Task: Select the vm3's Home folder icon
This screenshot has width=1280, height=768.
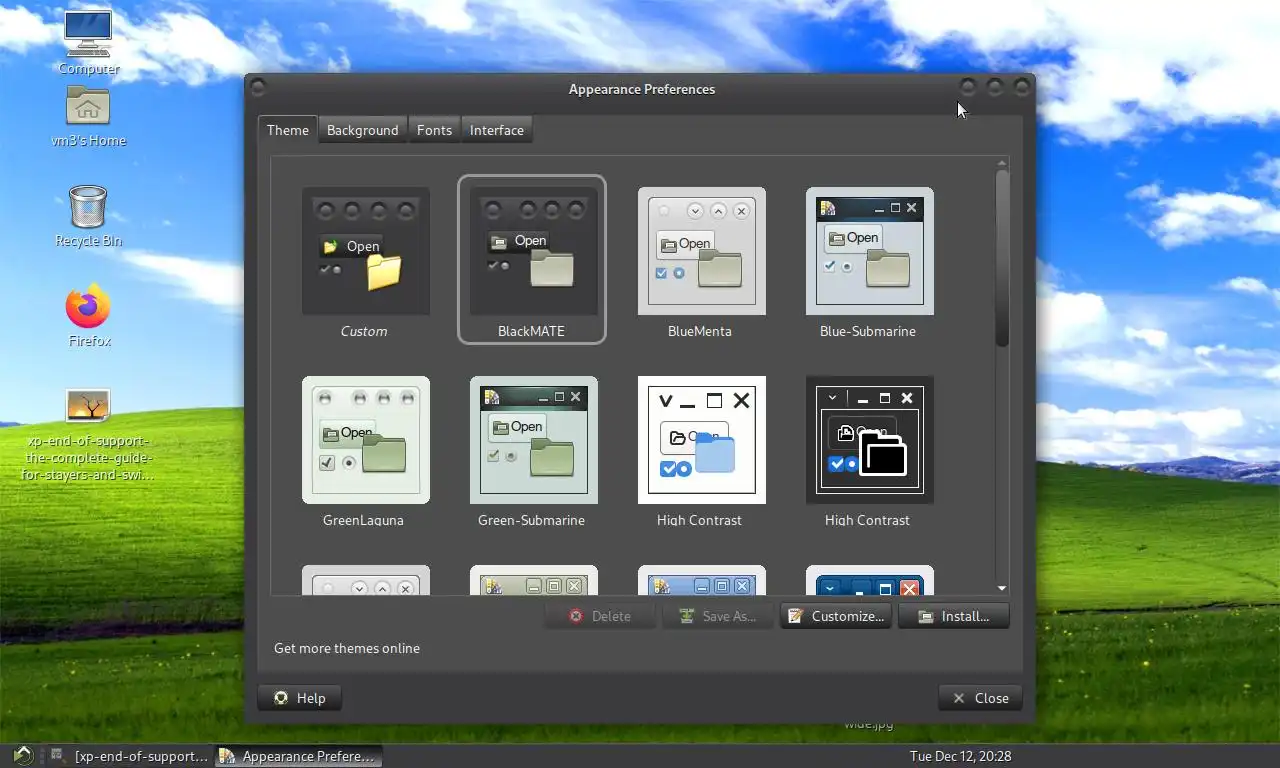Action: click(x=88, y=115)
